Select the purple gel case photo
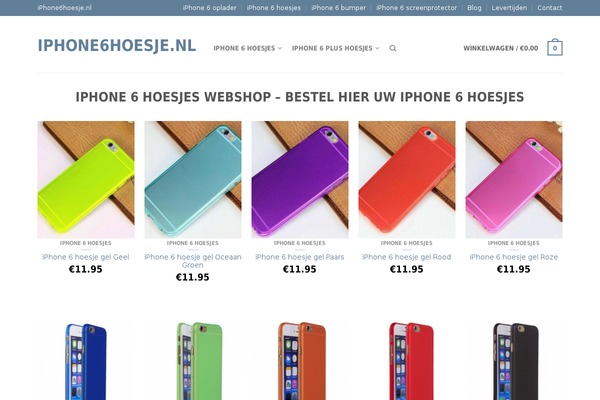 point(300,180)
